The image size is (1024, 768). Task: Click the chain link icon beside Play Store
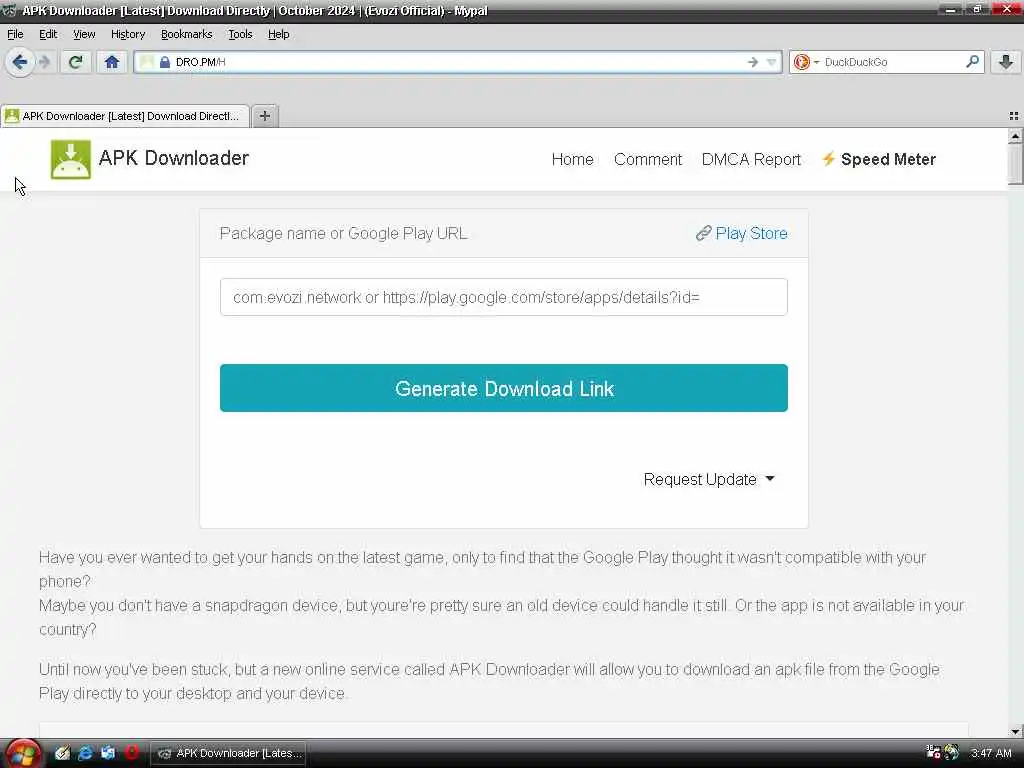[x=703, y=233]
